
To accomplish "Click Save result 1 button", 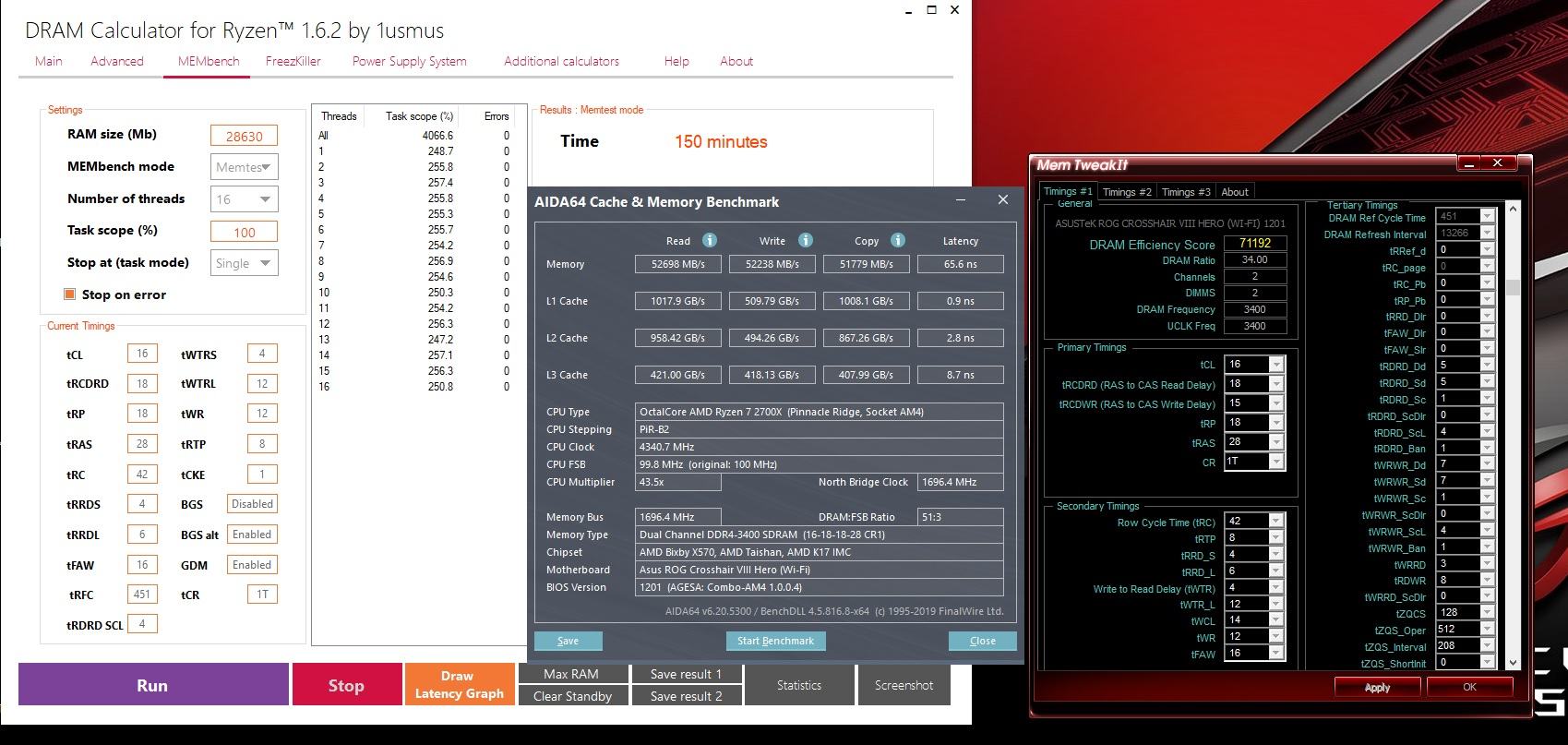I will tap(686, 674).
